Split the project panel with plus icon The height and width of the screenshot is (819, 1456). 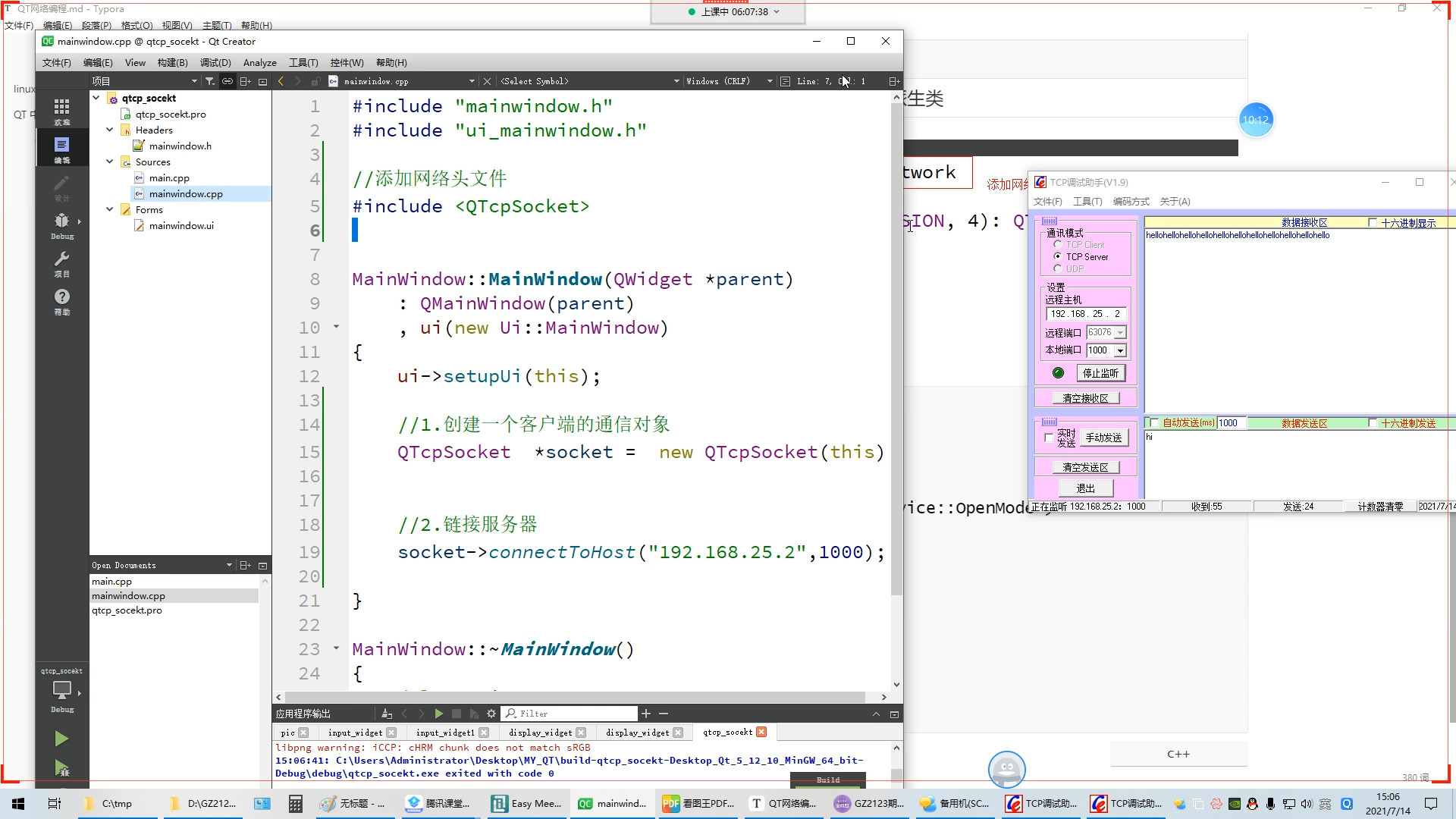(x=246, y=81)
